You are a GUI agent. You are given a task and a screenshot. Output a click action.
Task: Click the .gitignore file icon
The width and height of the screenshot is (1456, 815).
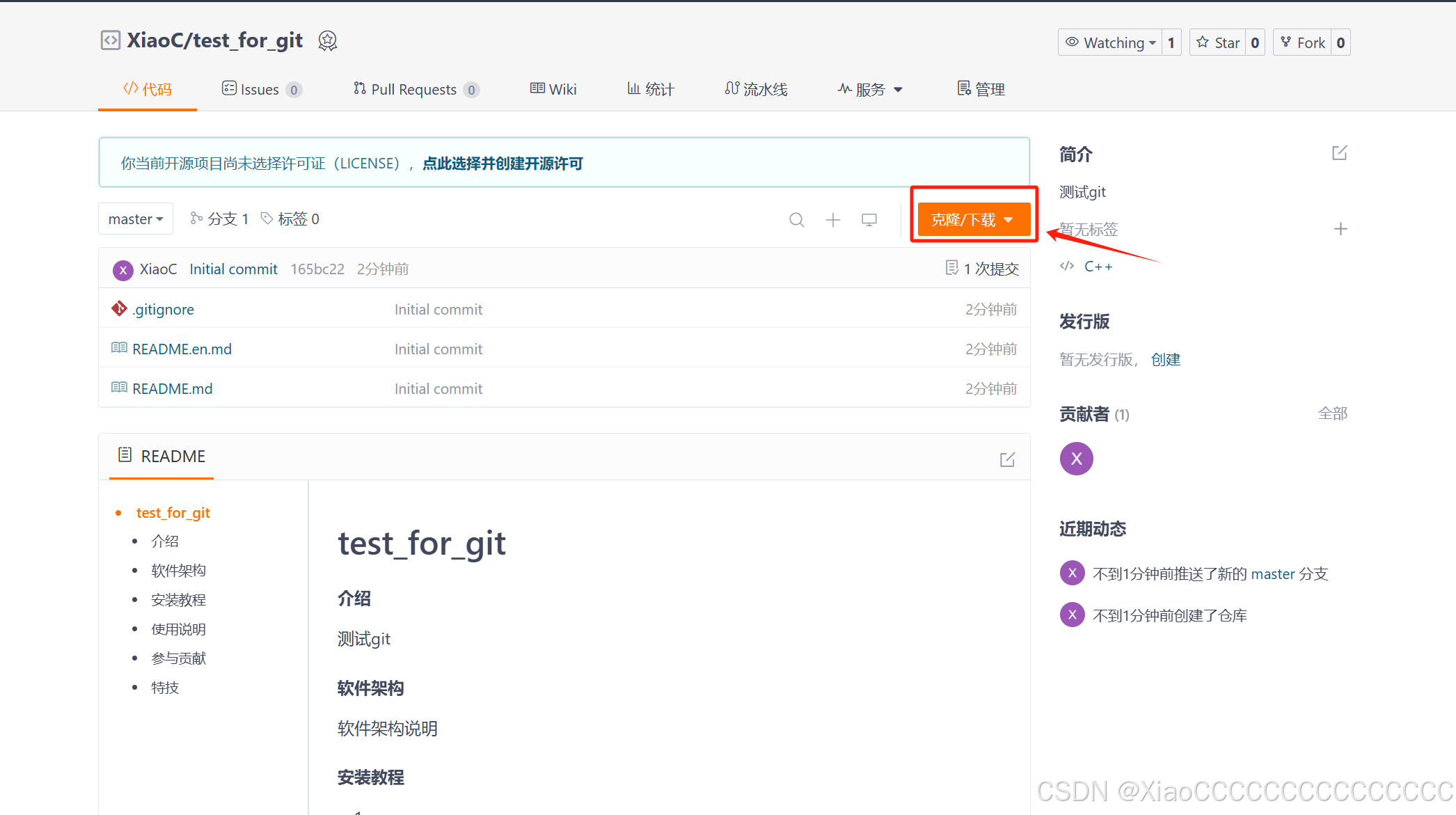119,308
